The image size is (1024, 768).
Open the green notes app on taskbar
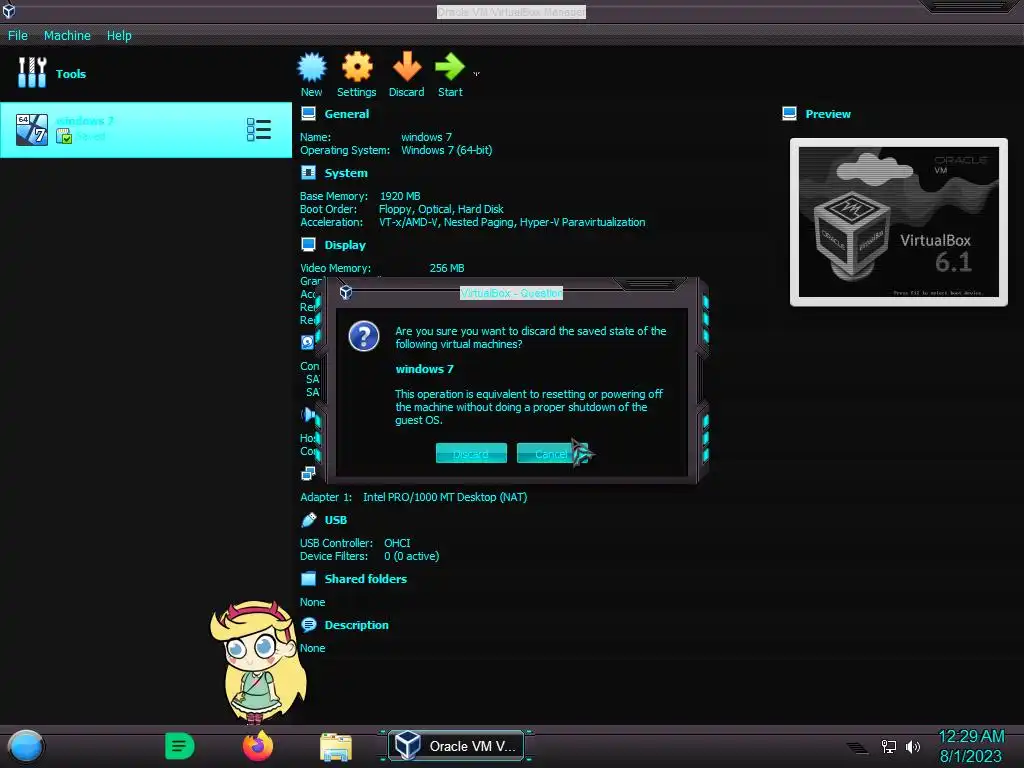(x=180, y=746)
